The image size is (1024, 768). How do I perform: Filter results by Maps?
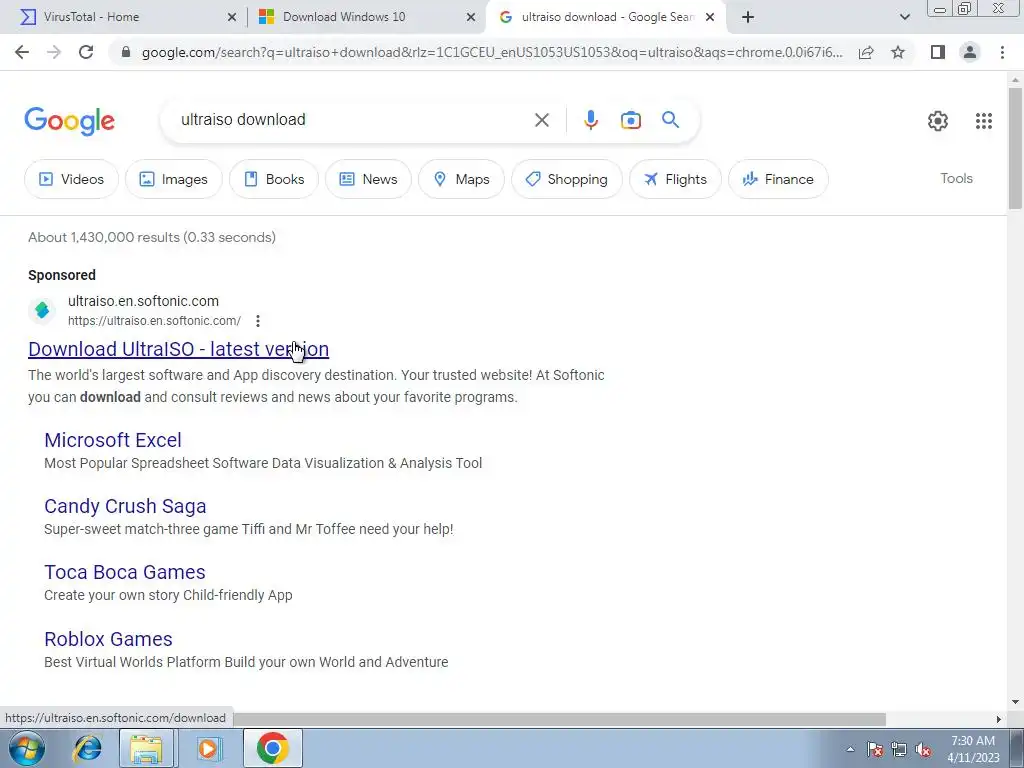pos(461,179)
